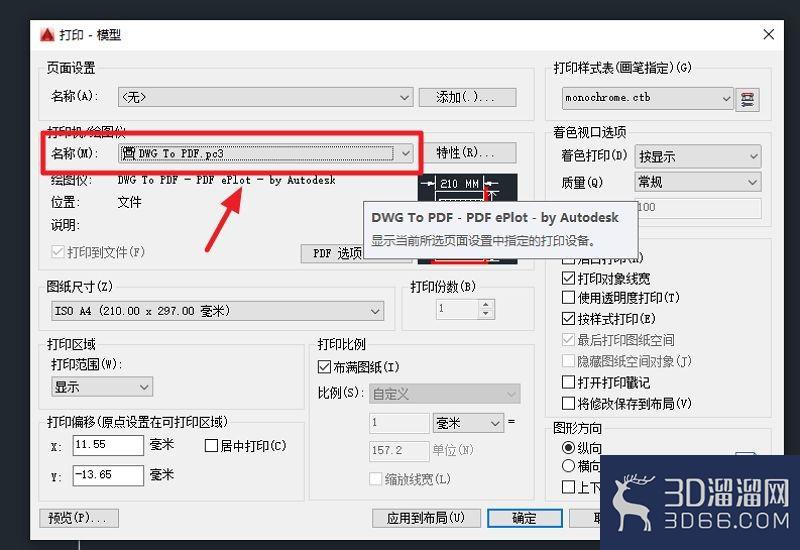Click the 预览(P) preview button
Viewport: 800px width, 550px height.
79,518
